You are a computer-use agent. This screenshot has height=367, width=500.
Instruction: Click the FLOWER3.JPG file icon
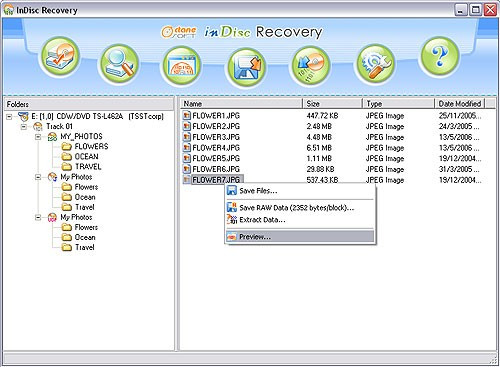(187, 137)
